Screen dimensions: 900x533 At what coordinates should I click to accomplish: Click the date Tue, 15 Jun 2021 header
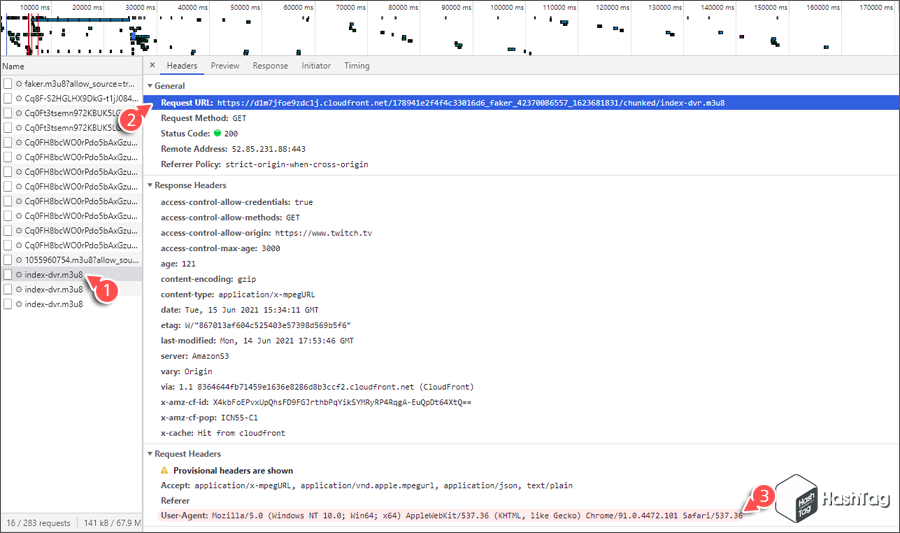[239, 310]
